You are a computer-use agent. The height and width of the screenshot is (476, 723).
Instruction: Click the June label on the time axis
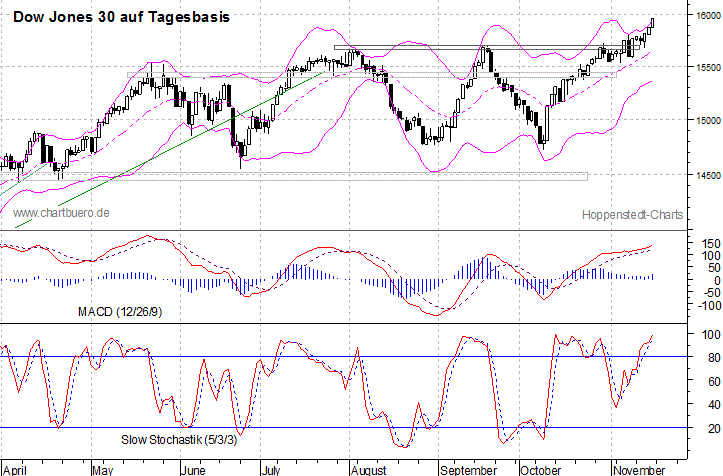pos(193,470)
